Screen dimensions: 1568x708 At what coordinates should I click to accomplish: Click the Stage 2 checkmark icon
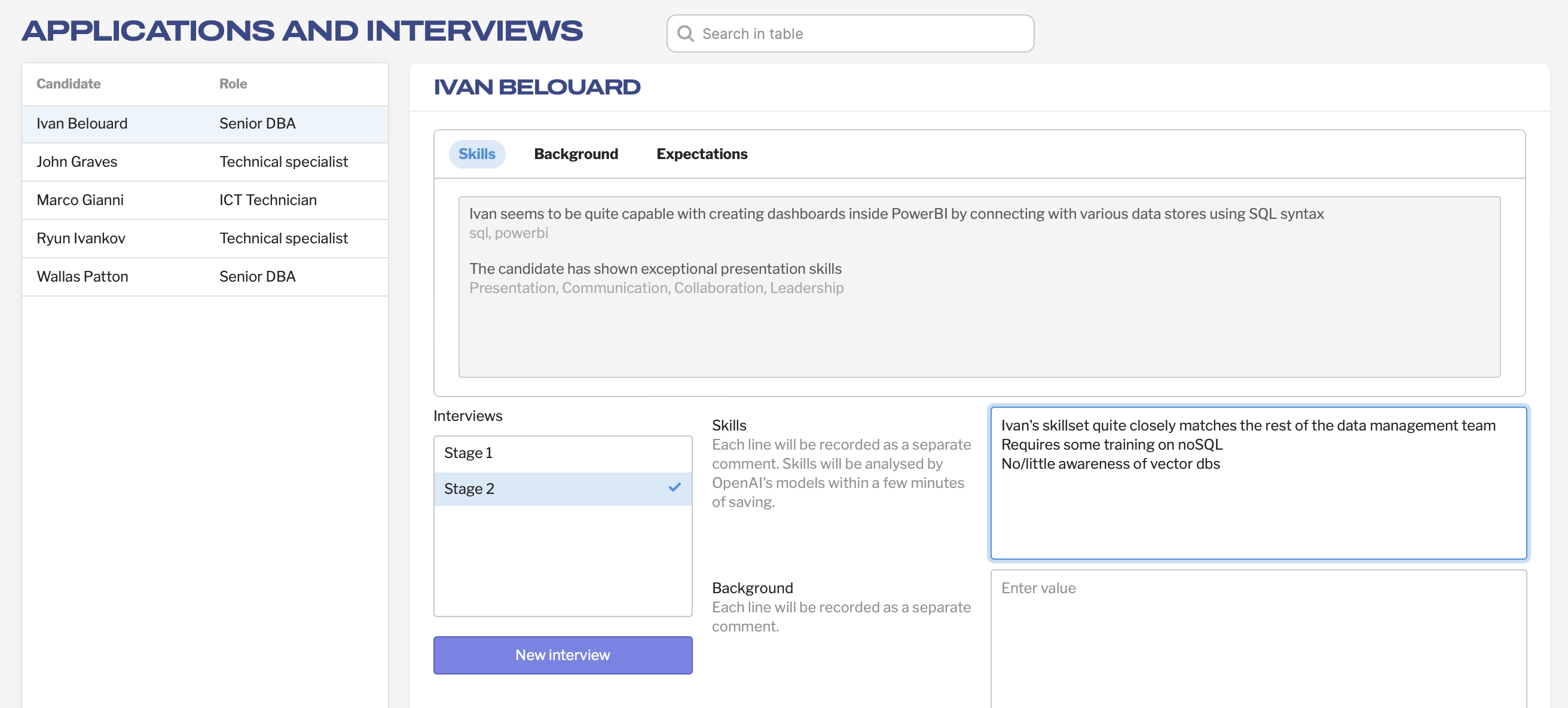(x=674, y=487)
